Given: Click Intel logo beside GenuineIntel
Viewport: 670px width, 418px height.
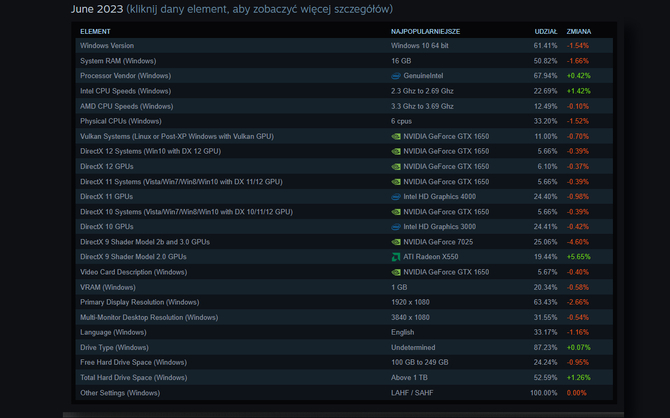Looking at the screenshot, I should click(396, 76).
